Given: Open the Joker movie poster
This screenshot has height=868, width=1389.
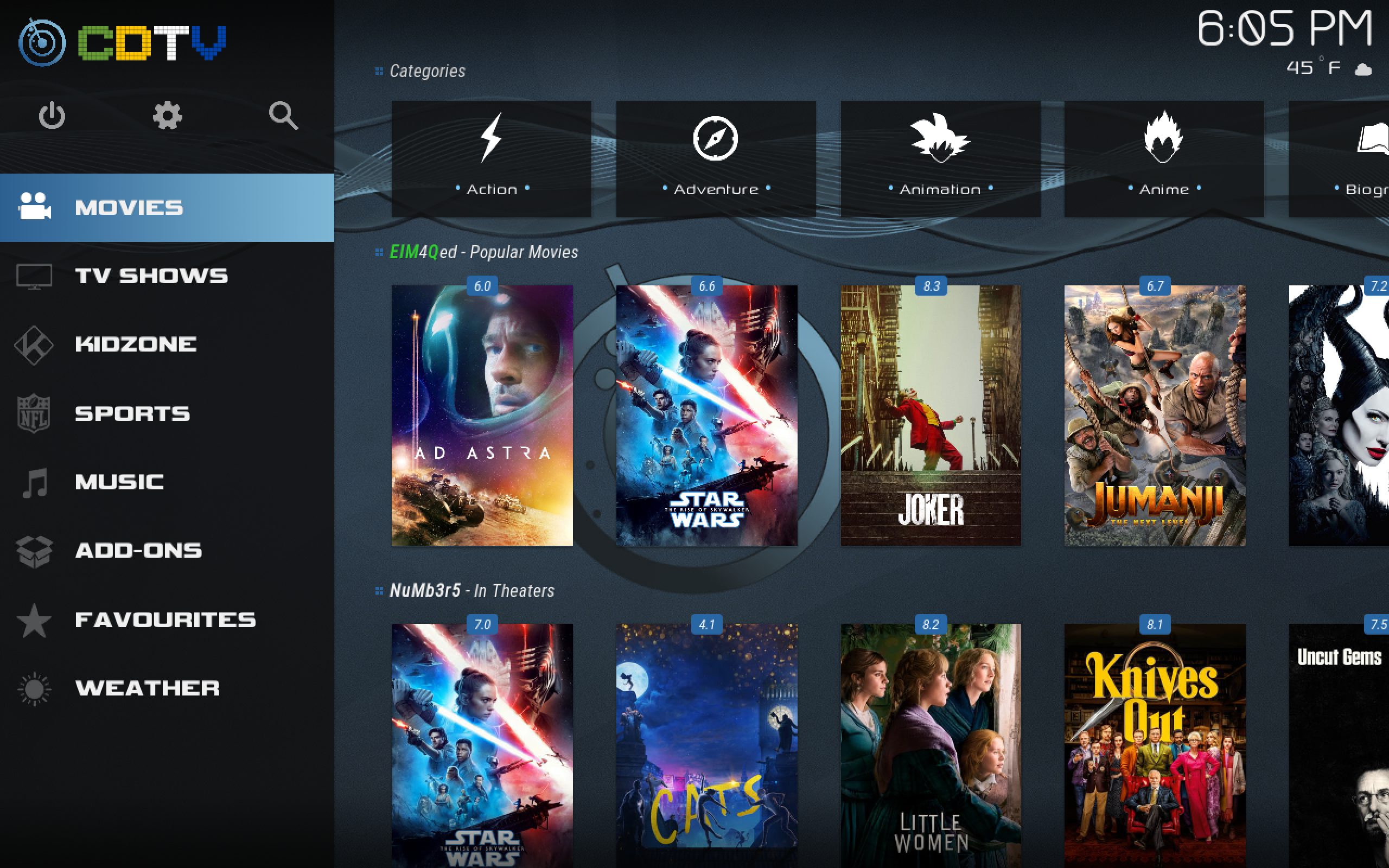Looking at the screenshot, I should click(931, 416).
